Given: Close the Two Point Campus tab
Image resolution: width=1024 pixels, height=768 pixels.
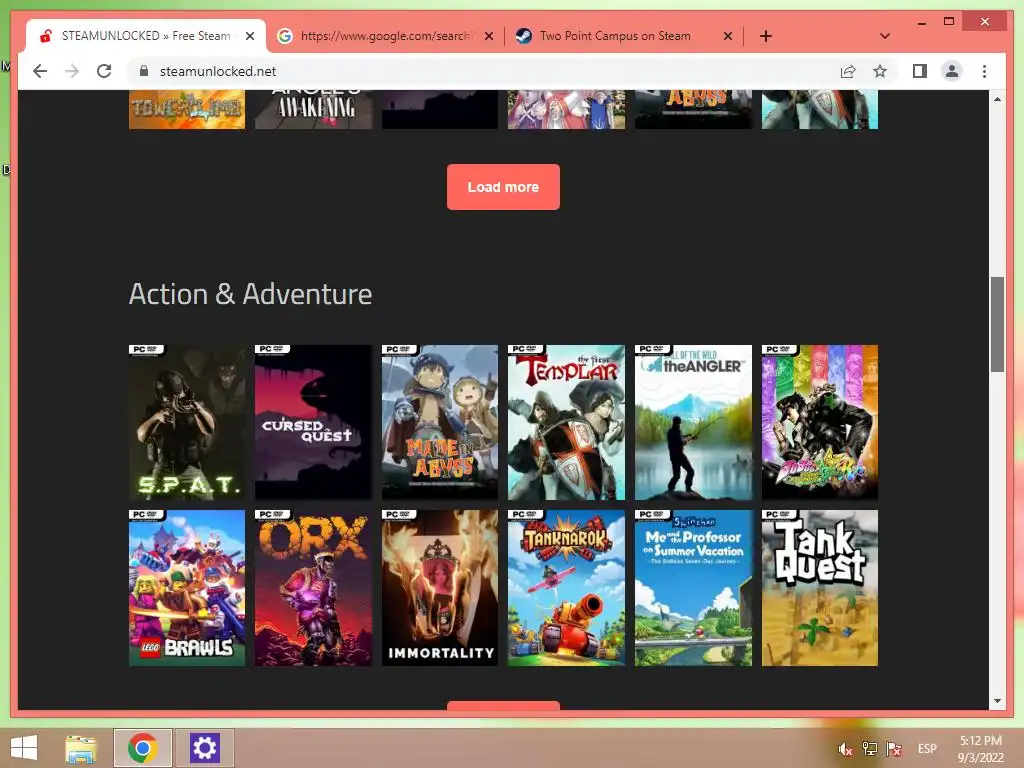Looking at the screenshot, I should tap(728, 36).
